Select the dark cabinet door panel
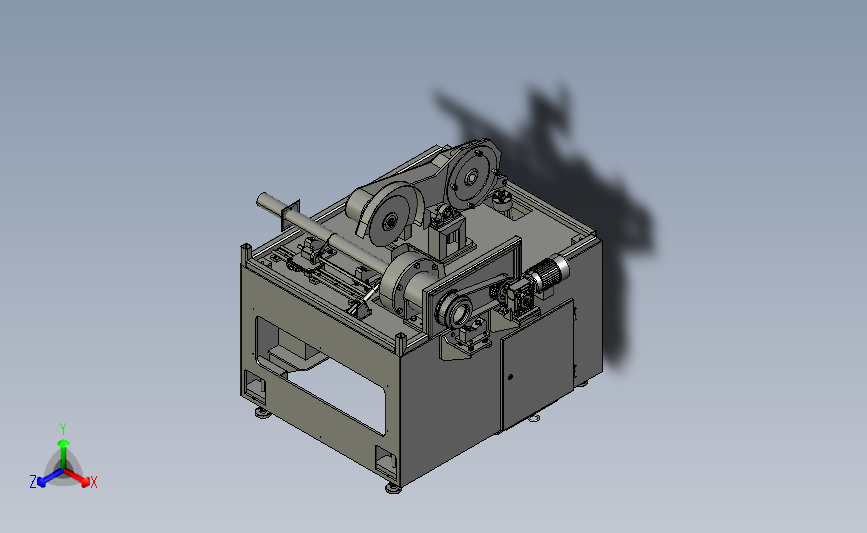 [538, 365]
